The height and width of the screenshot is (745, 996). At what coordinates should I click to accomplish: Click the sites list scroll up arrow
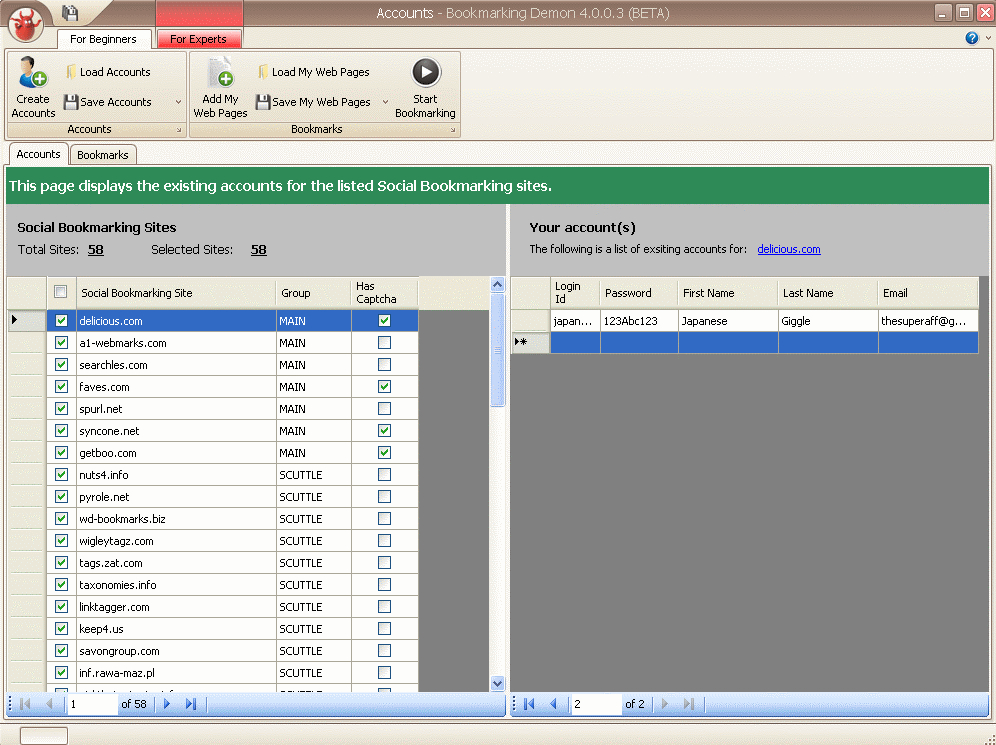[x=498, y=285]
